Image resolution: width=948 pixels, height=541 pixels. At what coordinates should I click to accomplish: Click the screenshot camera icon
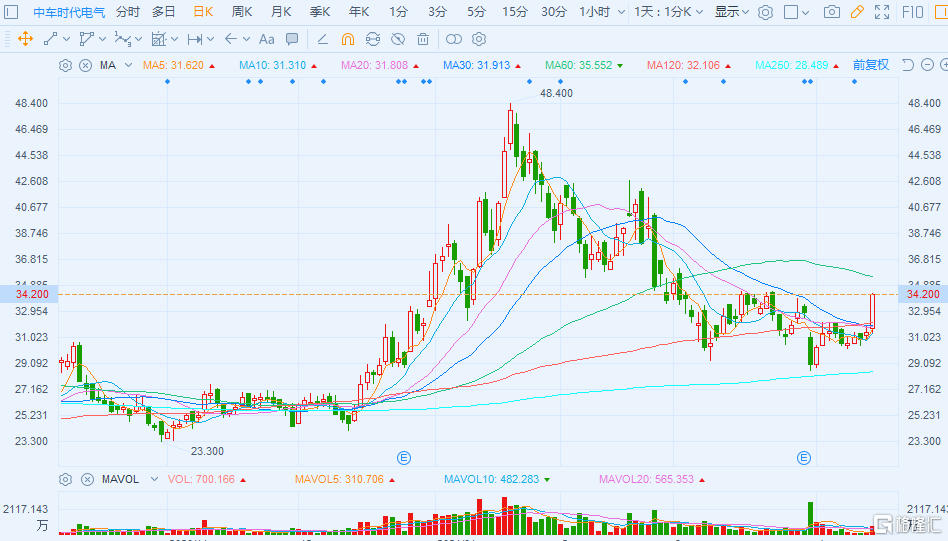click(831, 12)
